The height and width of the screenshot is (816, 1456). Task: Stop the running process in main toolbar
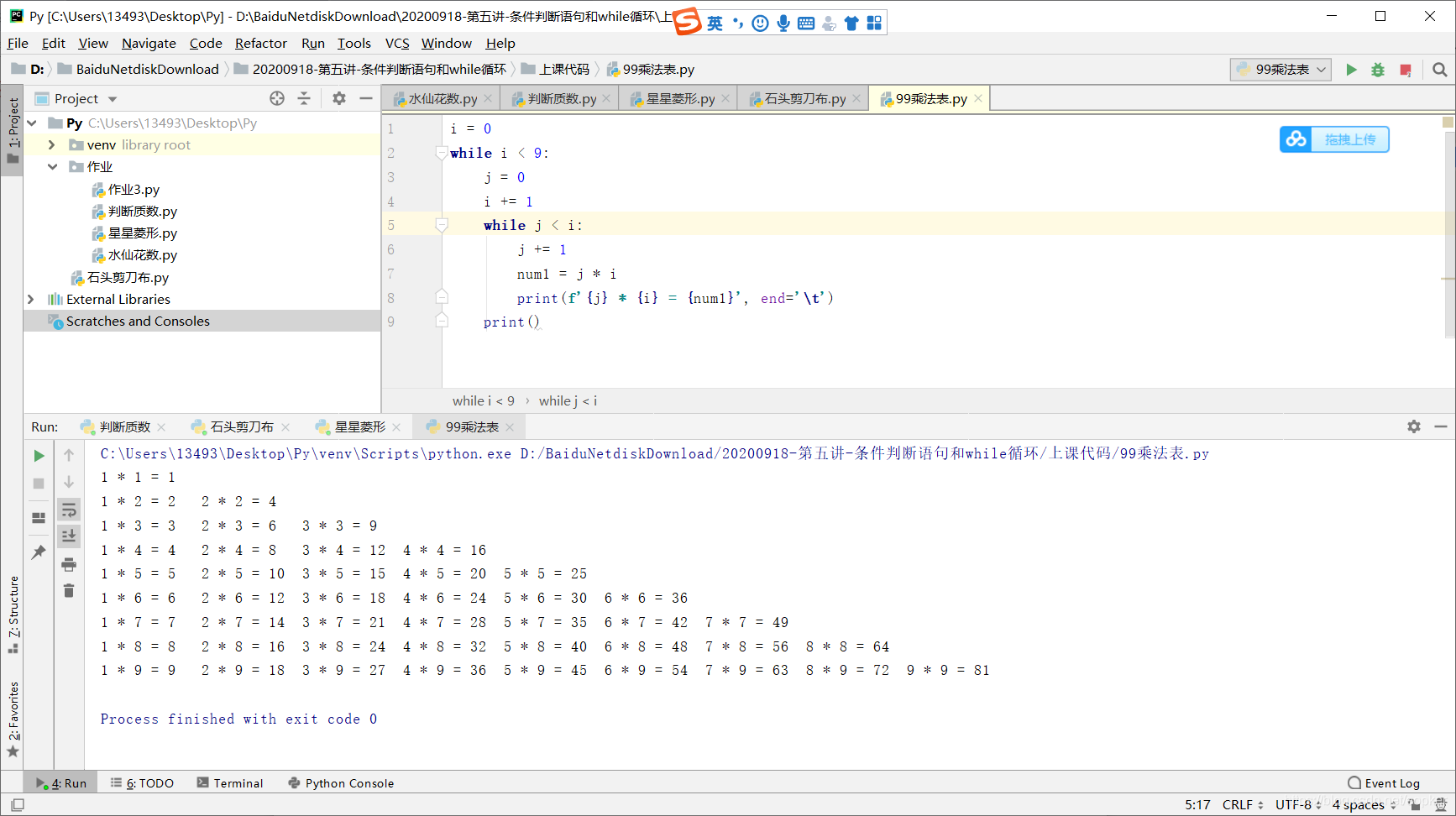point(1406,70)
